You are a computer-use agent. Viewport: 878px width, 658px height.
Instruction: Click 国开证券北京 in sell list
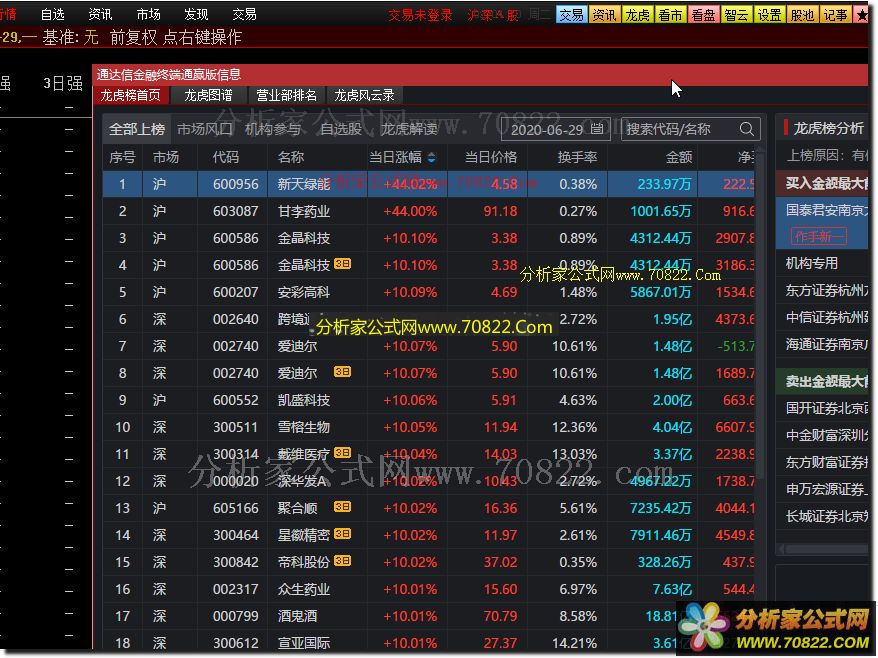pyautogui.click(x=826, y=408)
